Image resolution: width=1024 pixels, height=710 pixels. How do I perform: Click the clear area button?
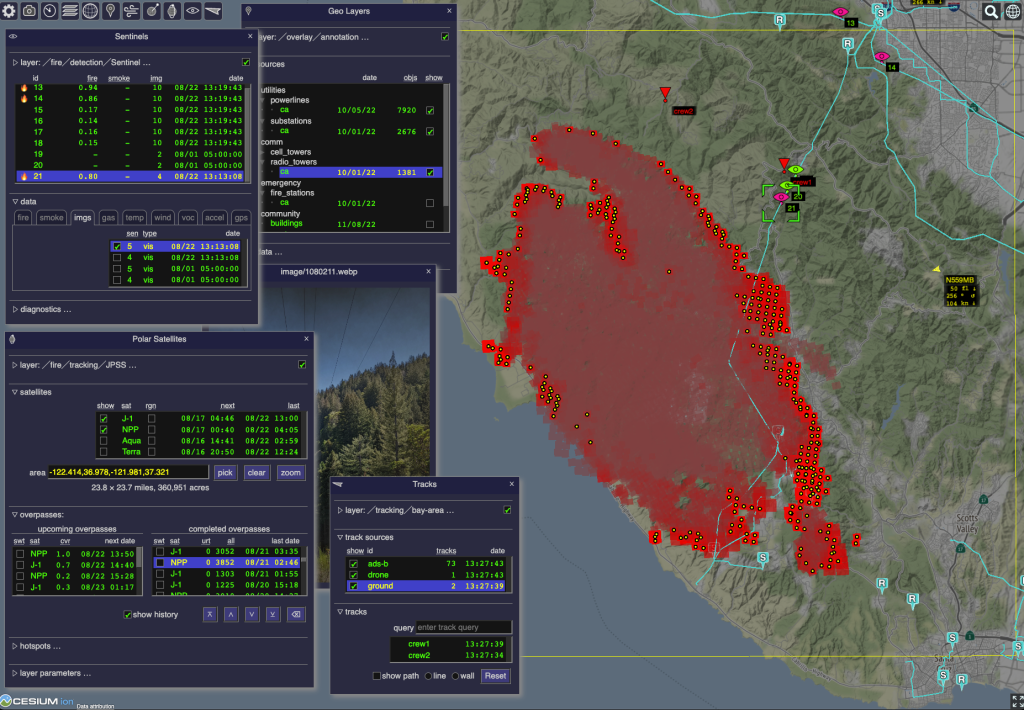click(257, 472)
